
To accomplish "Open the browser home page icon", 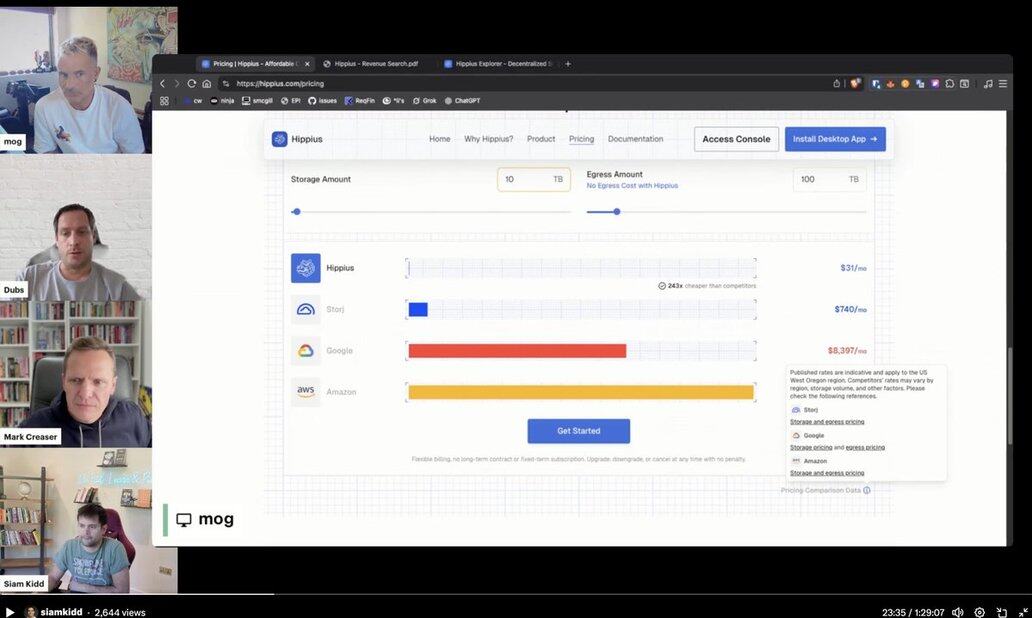I will tap(207, 84).
